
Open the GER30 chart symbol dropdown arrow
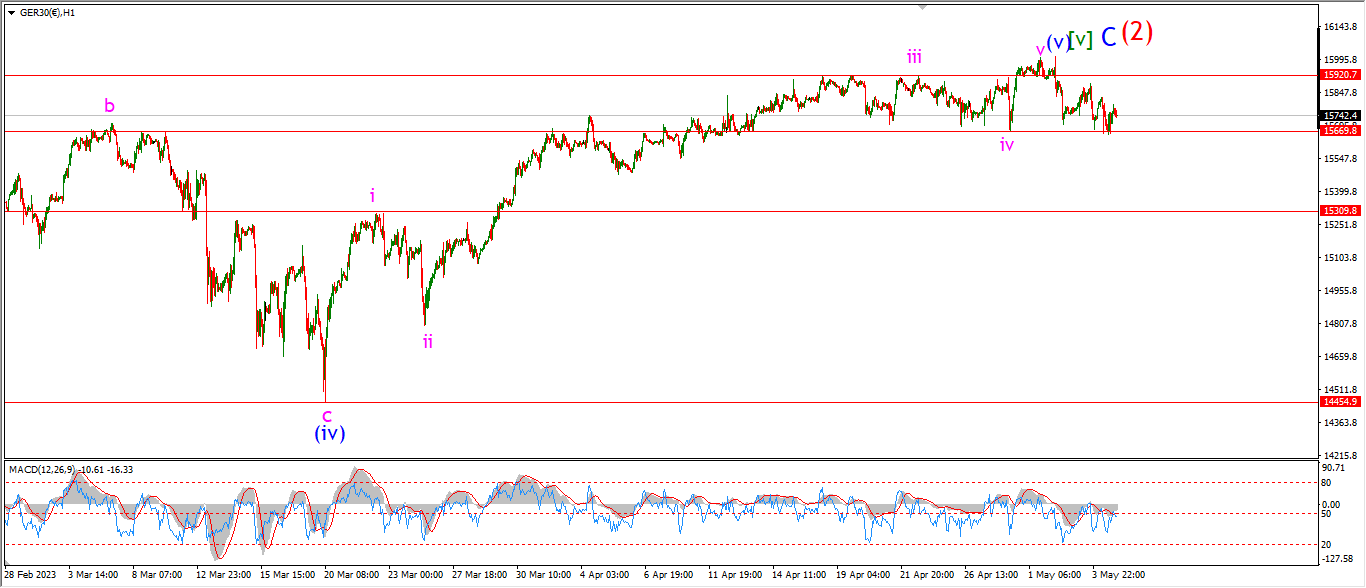pyautogui.click(x=11, y=12)
